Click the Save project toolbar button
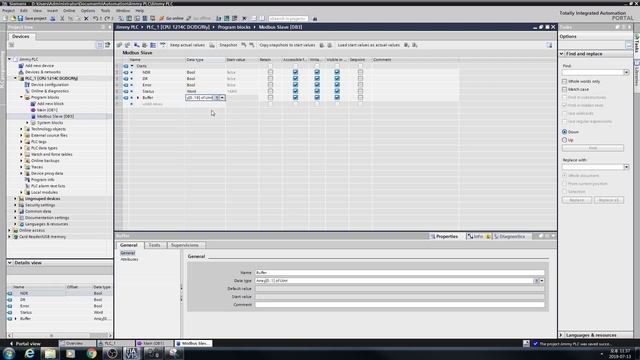The height and width of the screenshot is (360, 640). click(32, 18)
